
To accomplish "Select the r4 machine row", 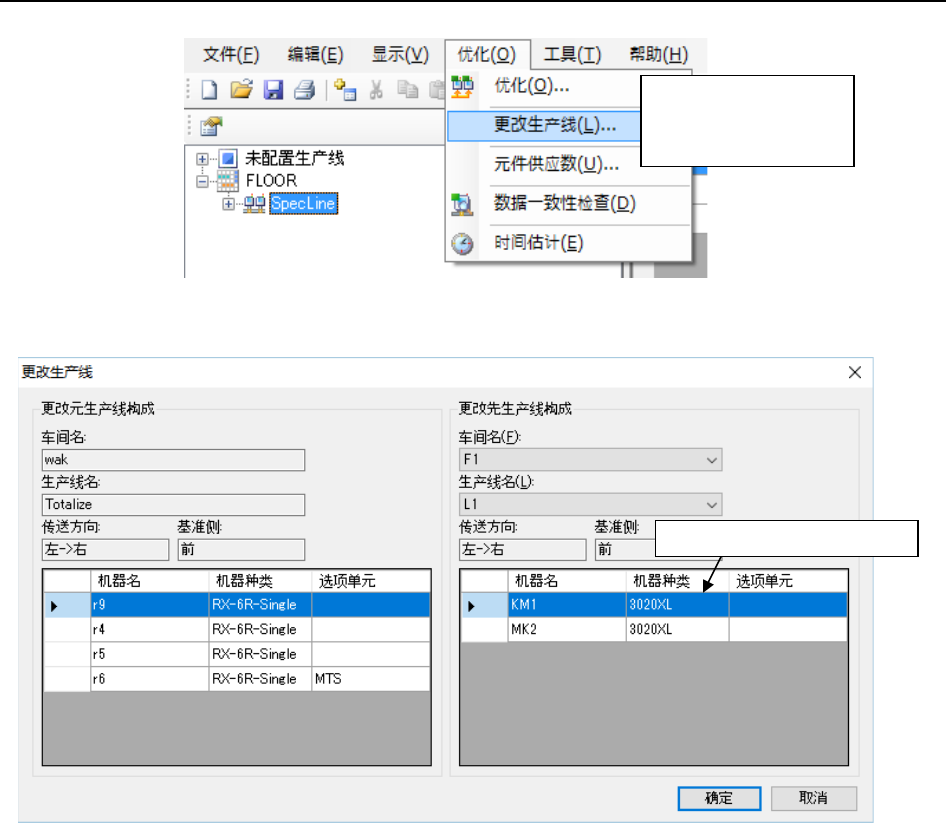I will pos(237,630).
